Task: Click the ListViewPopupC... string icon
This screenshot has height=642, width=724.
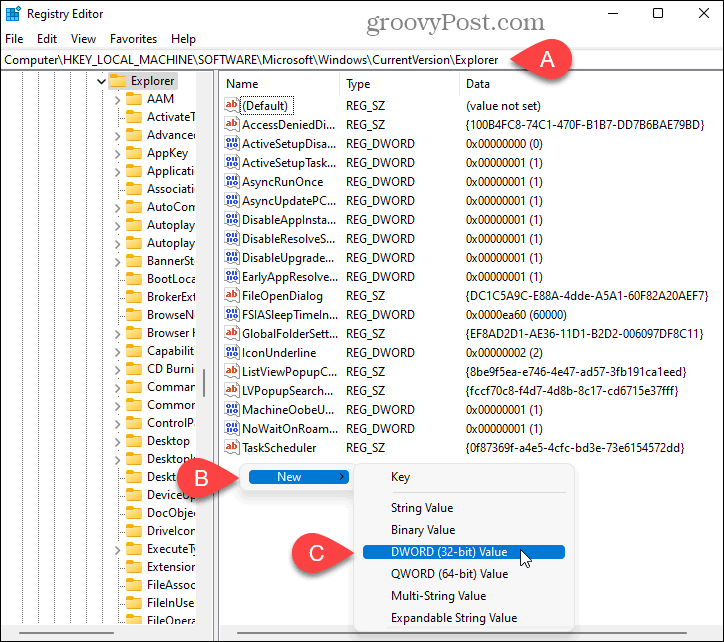Action: (232, 371)
